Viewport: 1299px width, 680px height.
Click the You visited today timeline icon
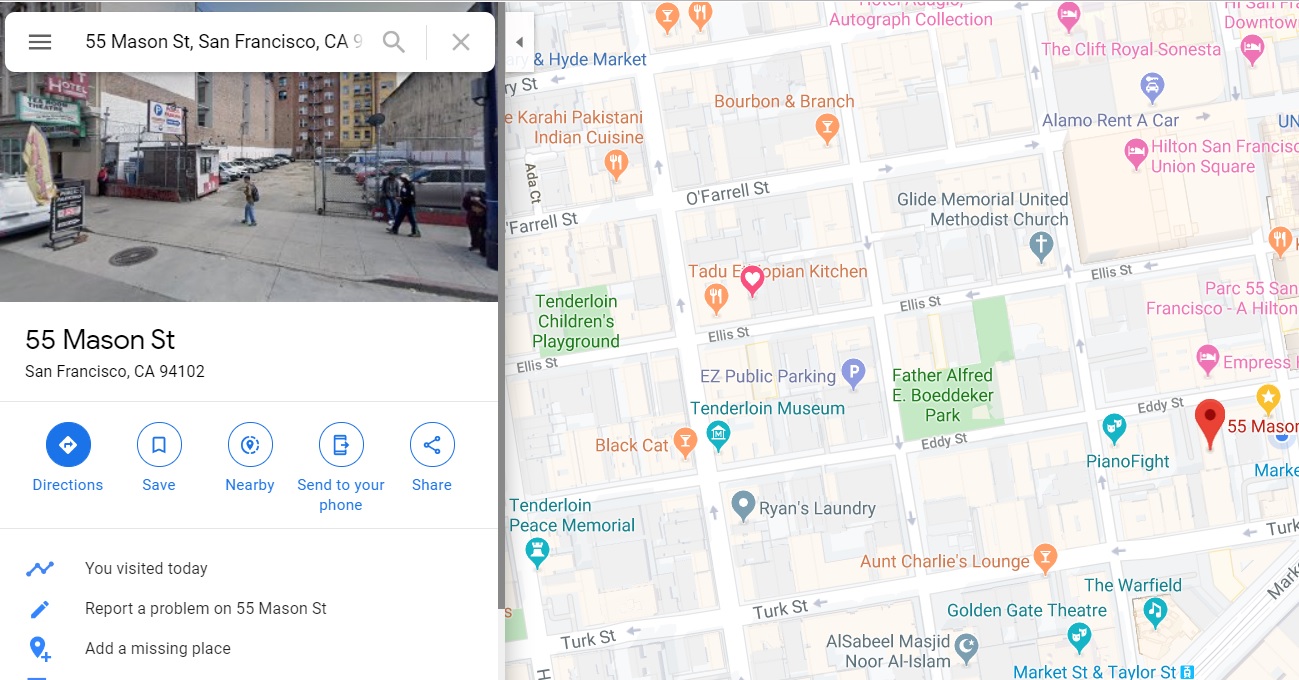pyautogui.click(x=40, y=568)
